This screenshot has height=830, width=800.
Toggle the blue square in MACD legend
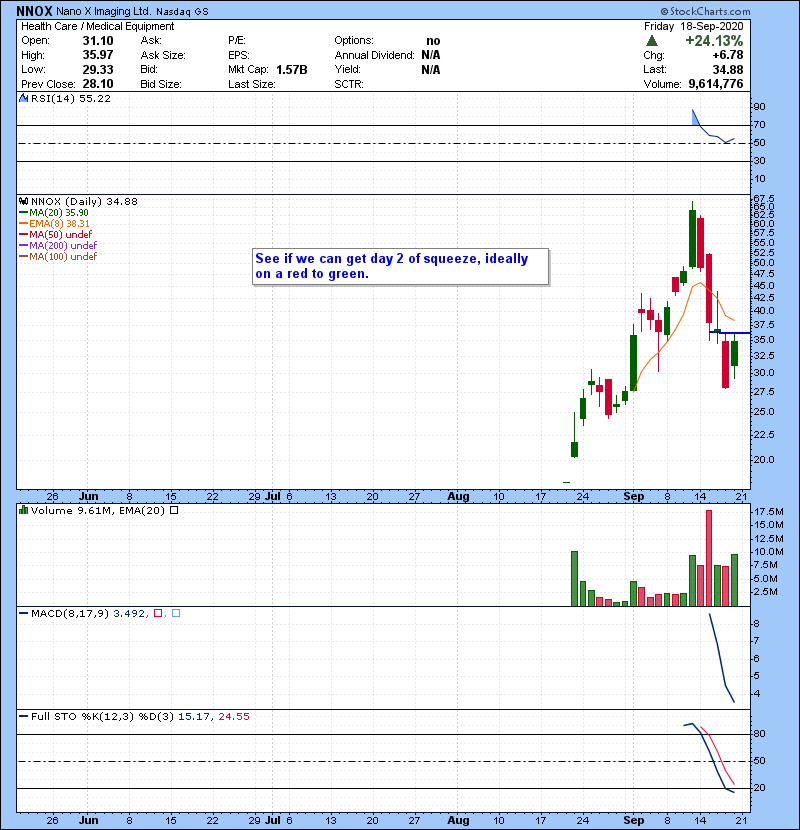point(175,612)
